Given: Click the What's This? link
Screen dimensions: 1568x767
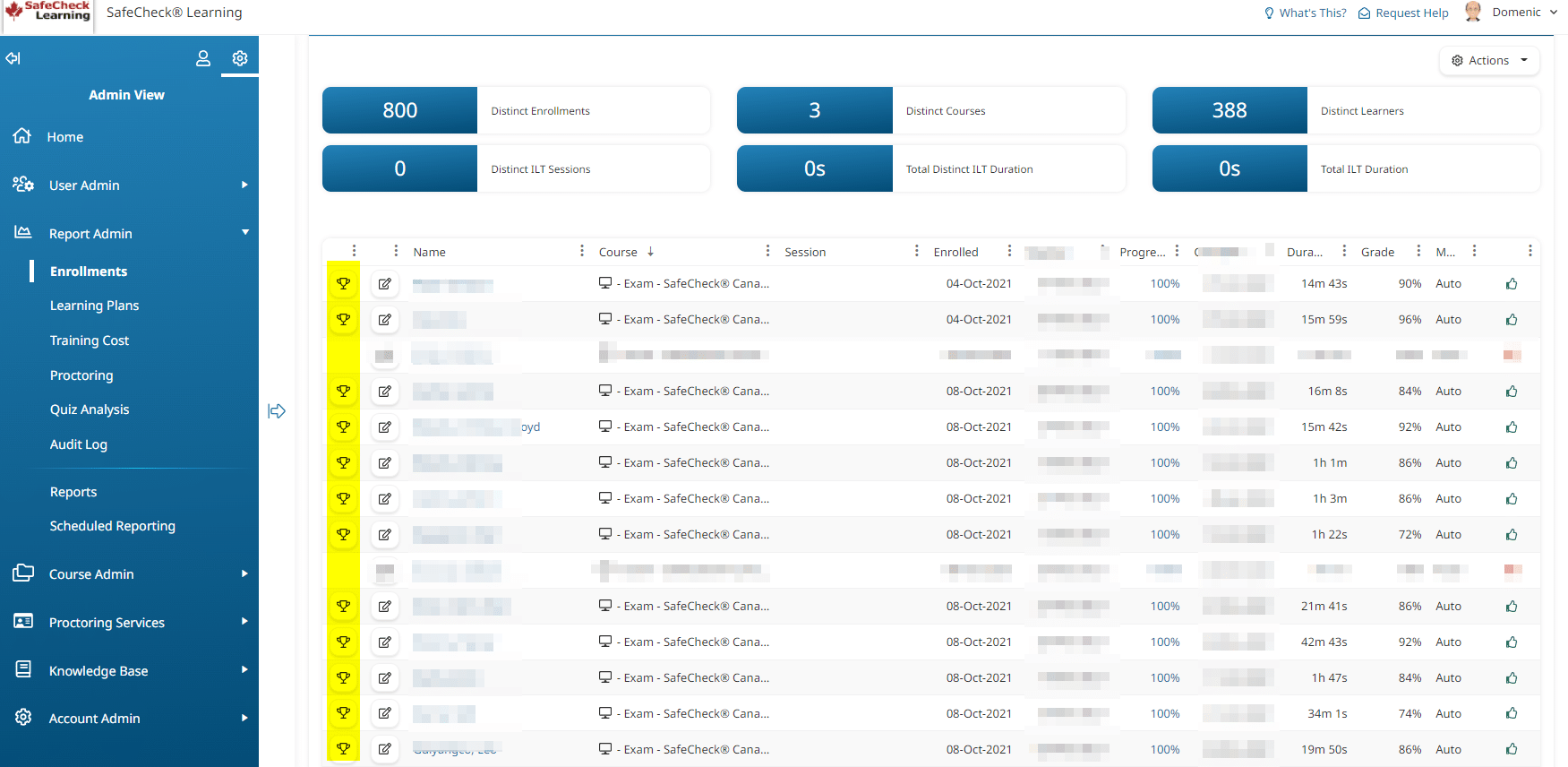Looking at the screenshot, I should point(1306,13).
